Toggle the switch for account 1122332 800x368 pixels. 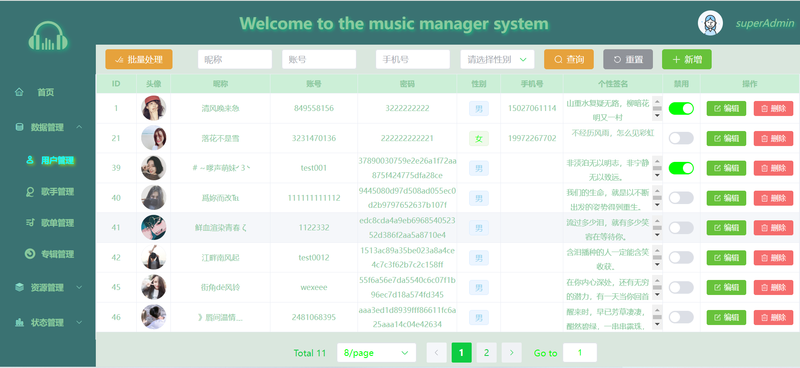[x=681, y=228]
